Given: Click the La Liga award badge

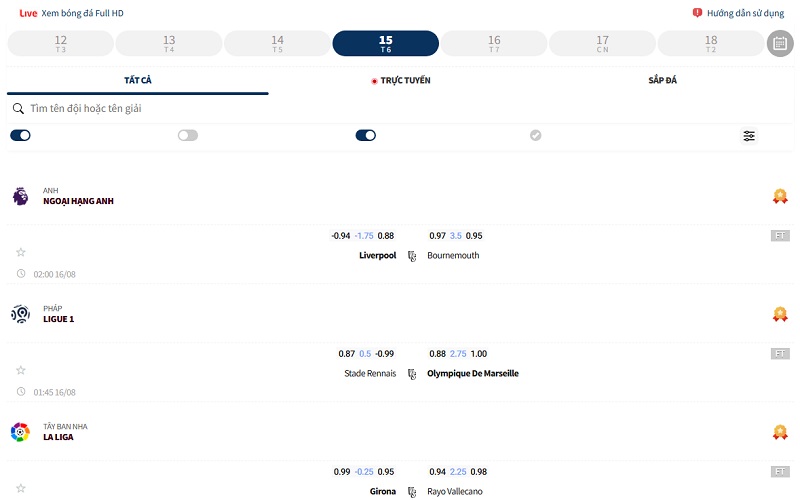Looking at the screenshot, I should pos(780,432).
